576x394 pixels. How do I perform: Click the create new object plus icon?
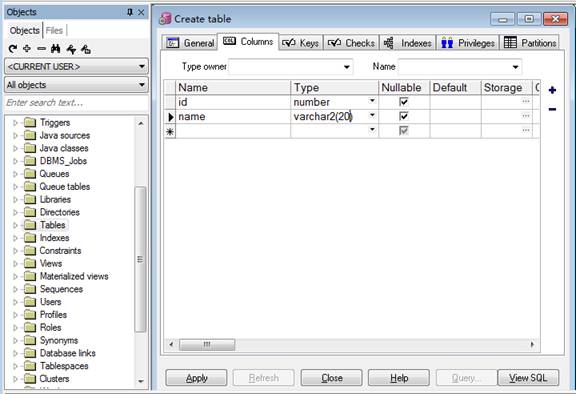click(27, 48)
